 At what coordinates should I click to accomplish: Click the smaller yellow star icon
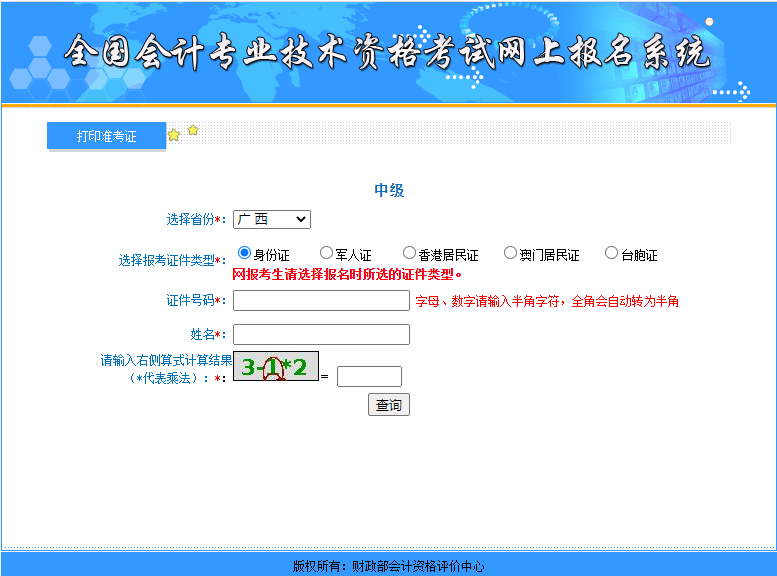(x=193, y=130)
